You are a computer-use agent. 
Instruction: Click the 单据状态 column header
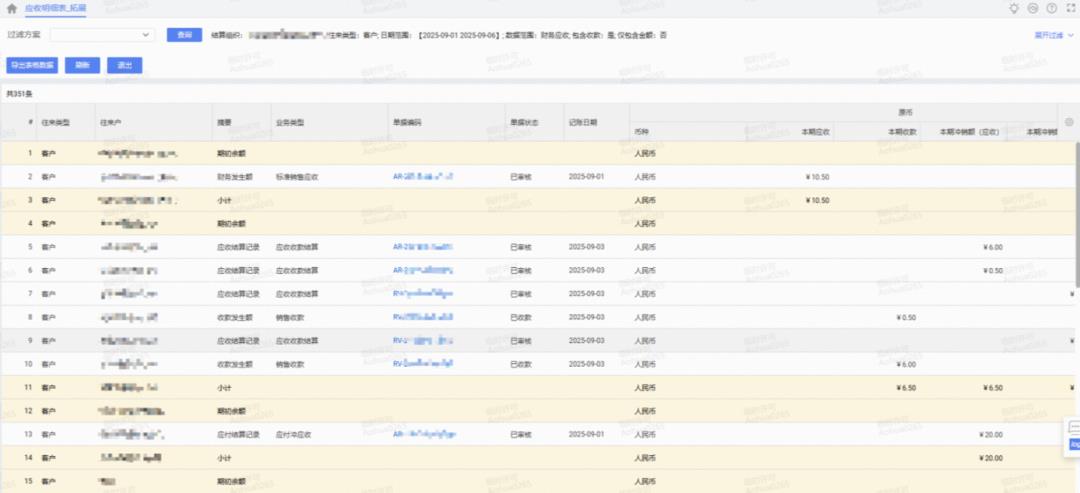click(x=524, y=123)
